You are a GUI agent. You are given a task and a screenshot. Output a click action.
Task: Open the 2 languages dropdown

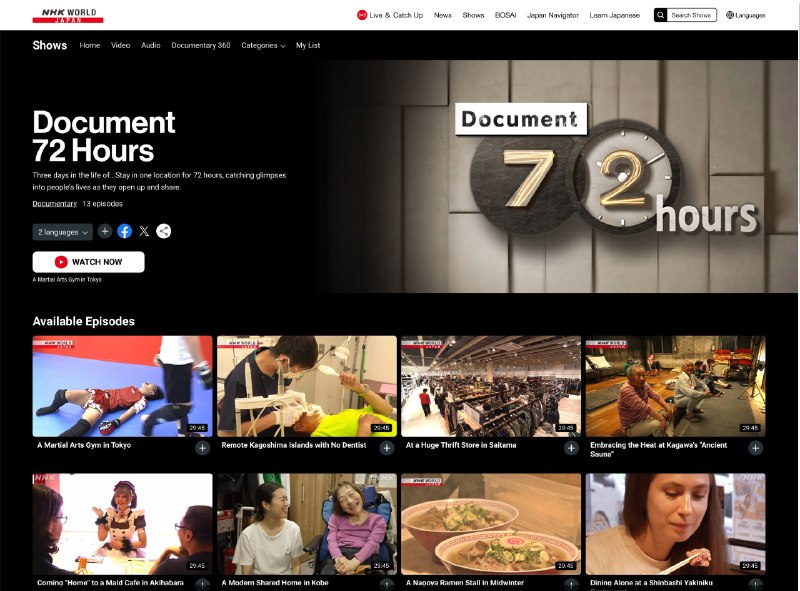click(63, 232)
